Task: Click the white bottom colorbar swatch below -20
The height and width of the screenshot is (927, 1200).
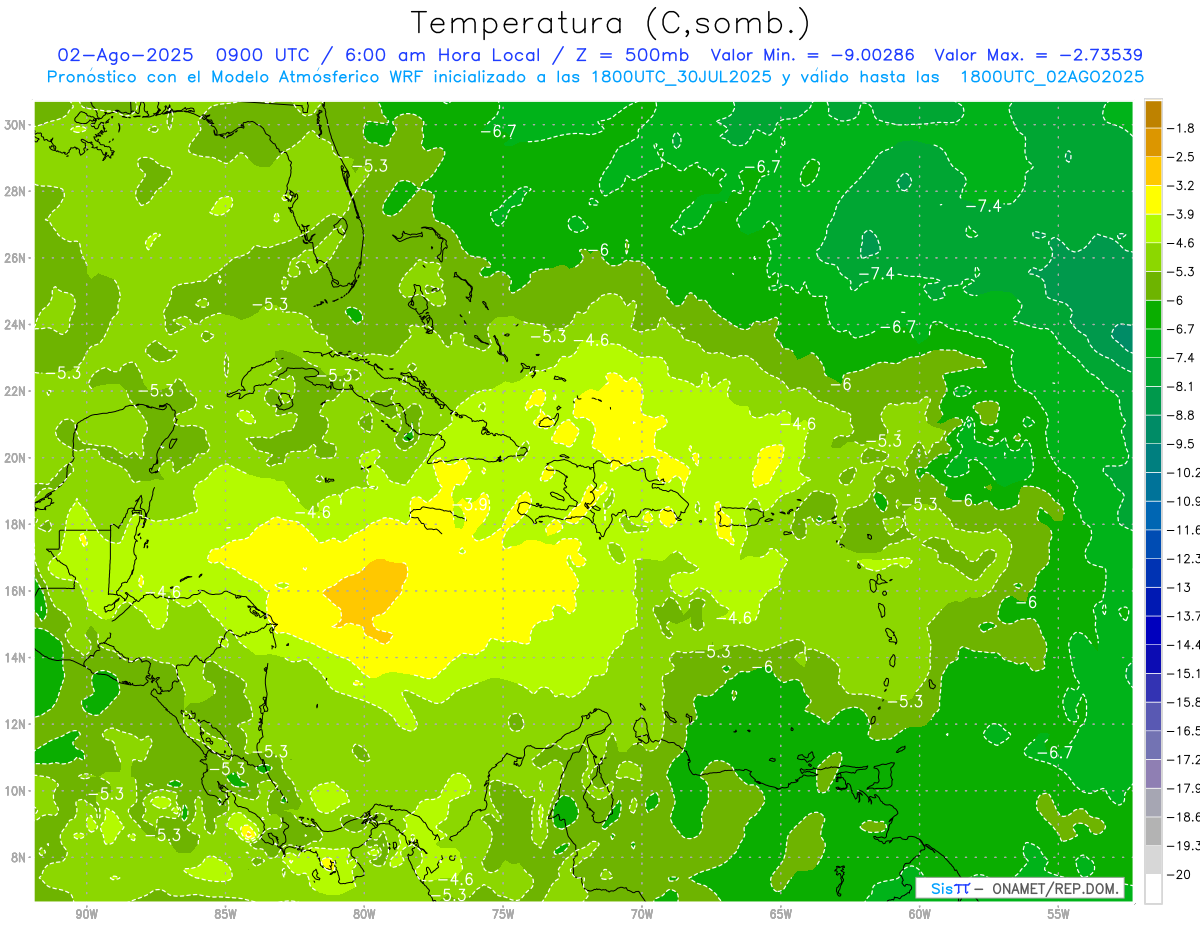Action: click(x=1153, y=889)
